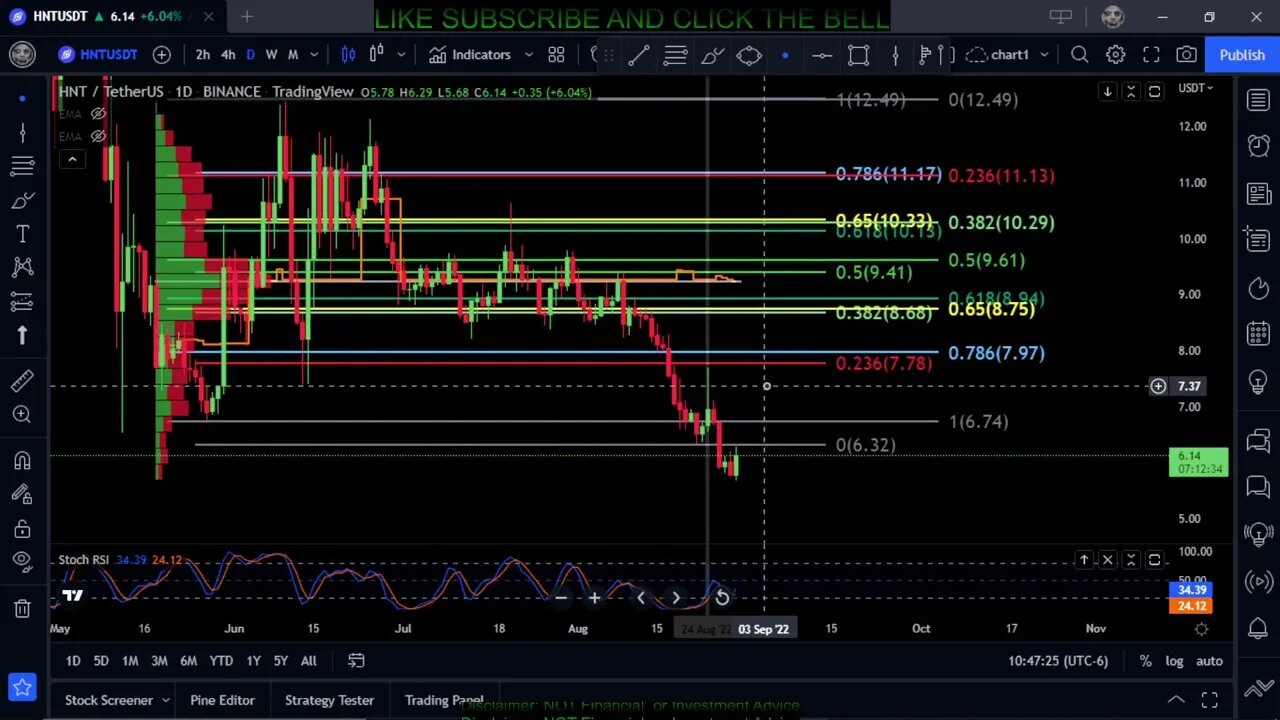The width and height of the screenshot is (1280, 720).
Task: Open chart search magnifier icon
Action: (1080, 55)
